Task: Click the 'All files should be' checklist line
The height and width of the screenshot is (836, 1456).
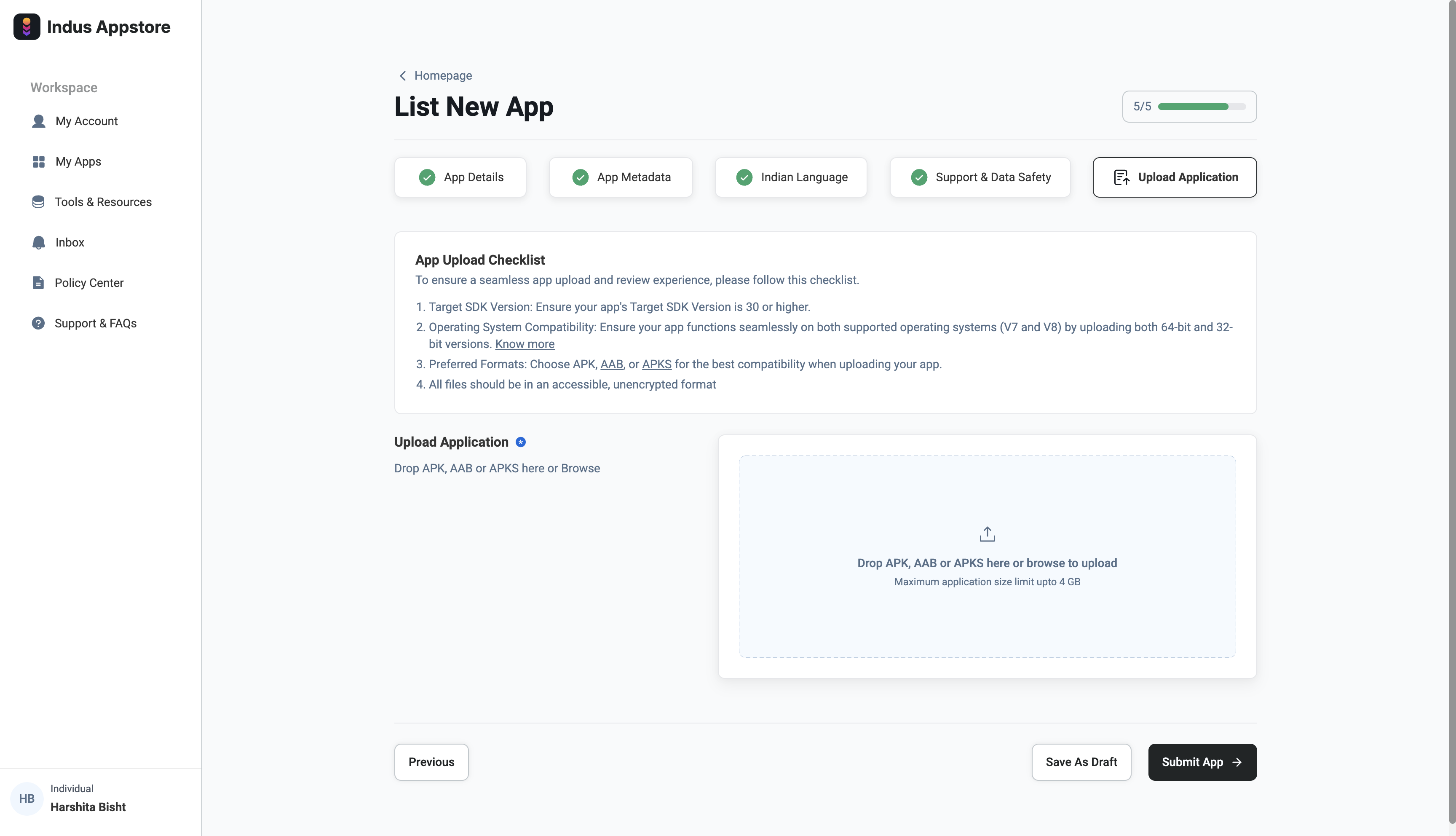Action: [x=572, y=385]
